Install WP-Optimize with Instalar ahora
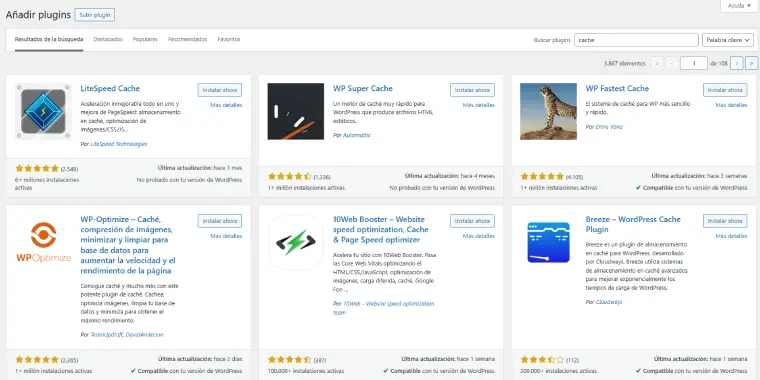Viewport: 760px width, 380px height. tap(220, 221)
